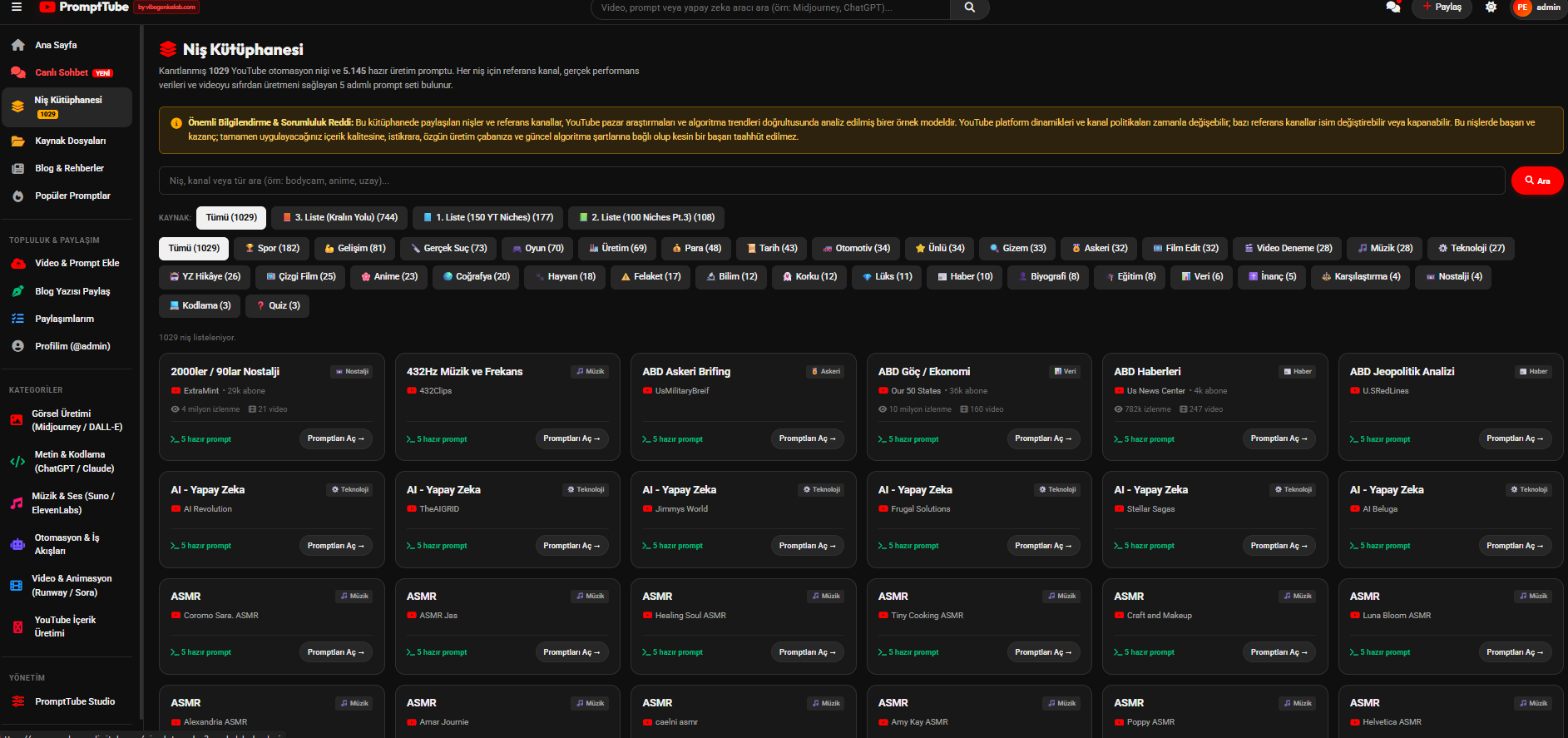Open Popüler Promptlar flame icon
The height and width of the screenshot is (738, 1568).
17,196
